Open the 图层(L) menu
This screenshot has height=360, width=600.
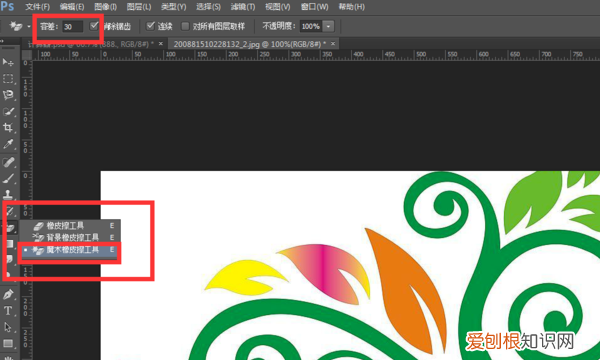pos(139,7)
